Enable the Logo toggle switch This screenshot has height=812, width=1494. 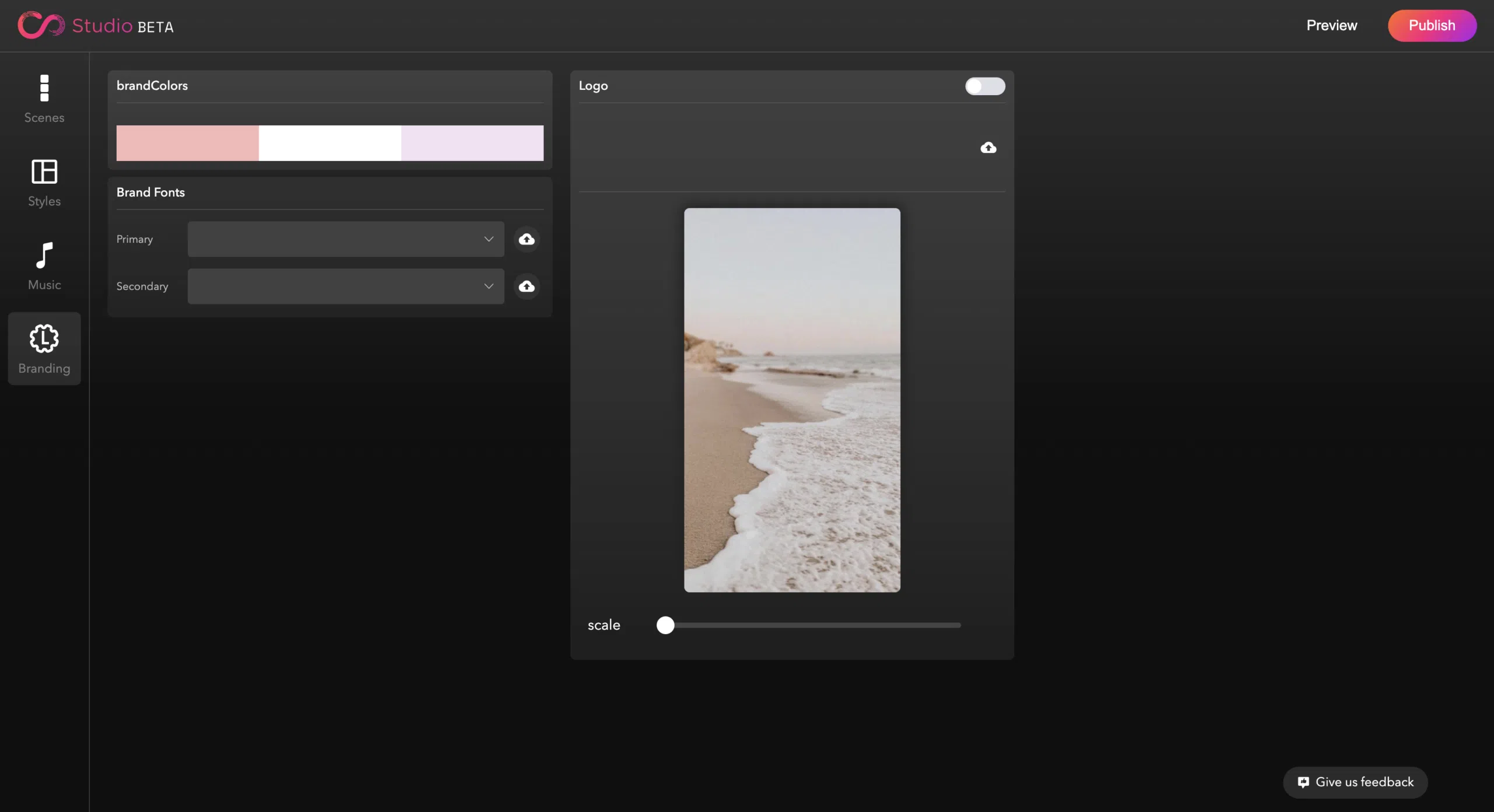(985, 86)
